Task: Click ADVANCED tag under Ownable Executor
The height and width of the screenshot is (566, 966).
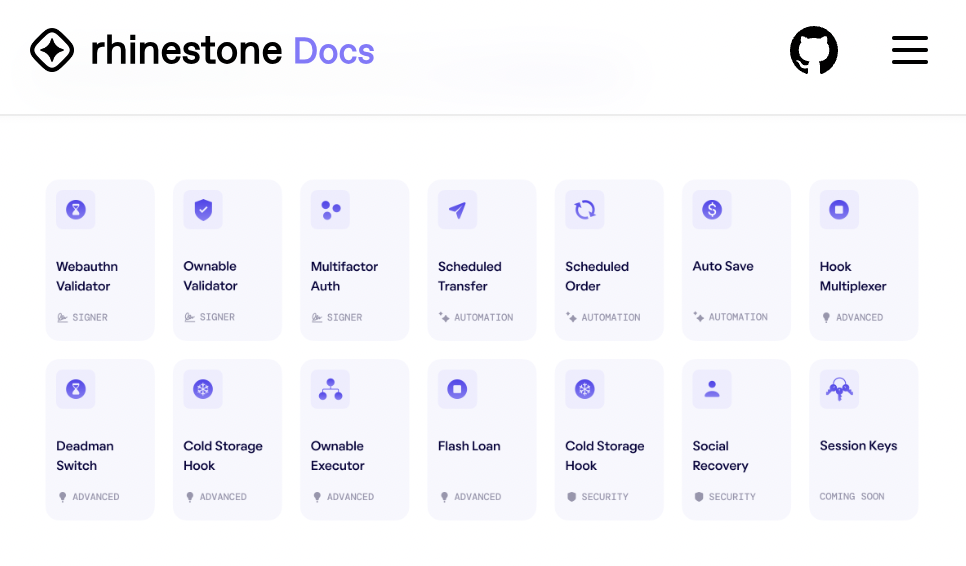Action: click(x=343, y=497)
